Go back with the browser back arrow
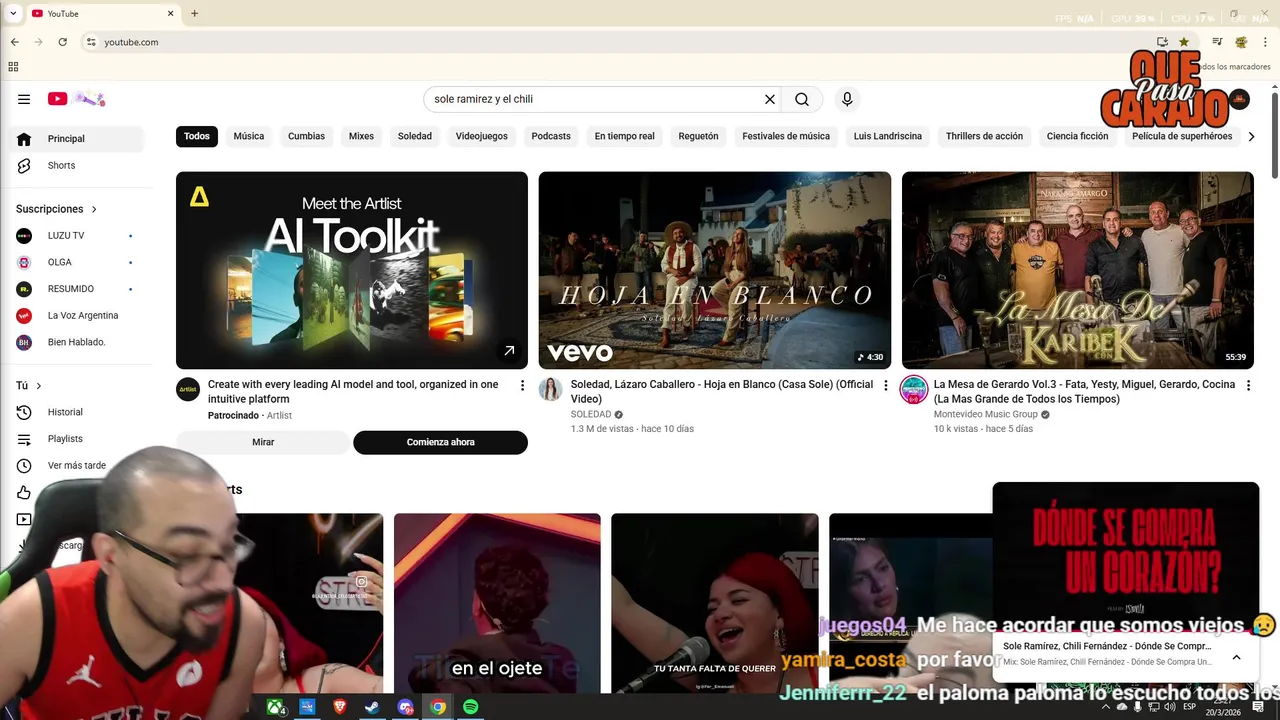 coord(15,42)
